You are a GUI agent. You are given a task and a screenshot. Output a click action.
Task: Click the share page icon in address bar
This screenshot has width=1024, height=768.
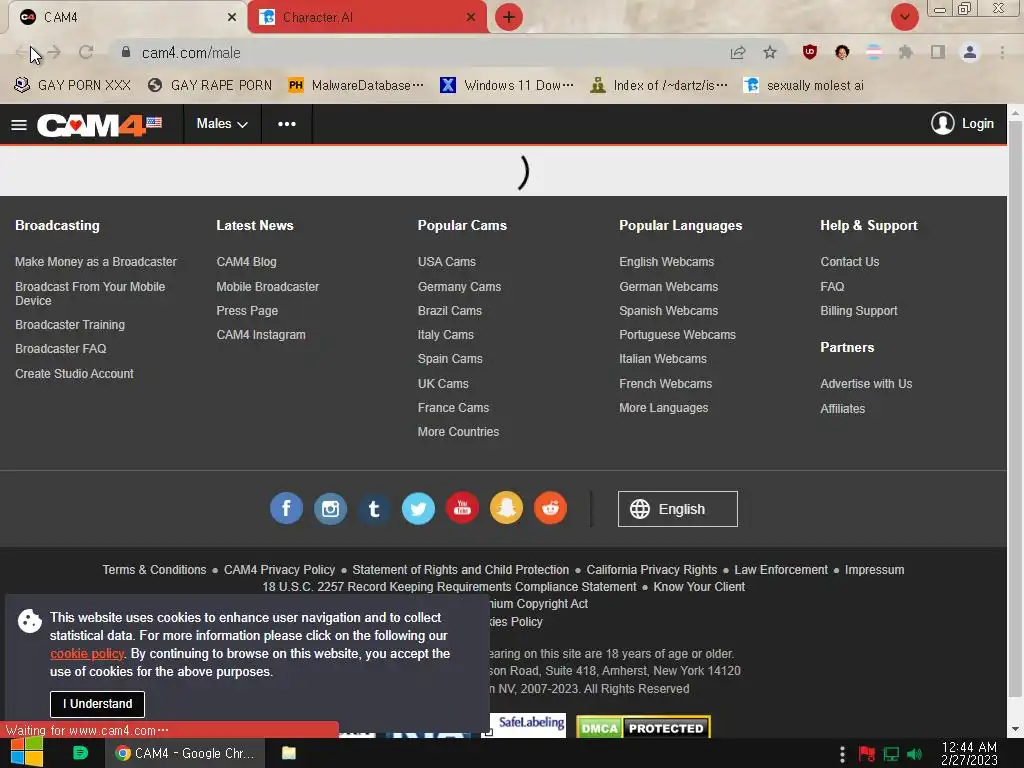point(738,53)
